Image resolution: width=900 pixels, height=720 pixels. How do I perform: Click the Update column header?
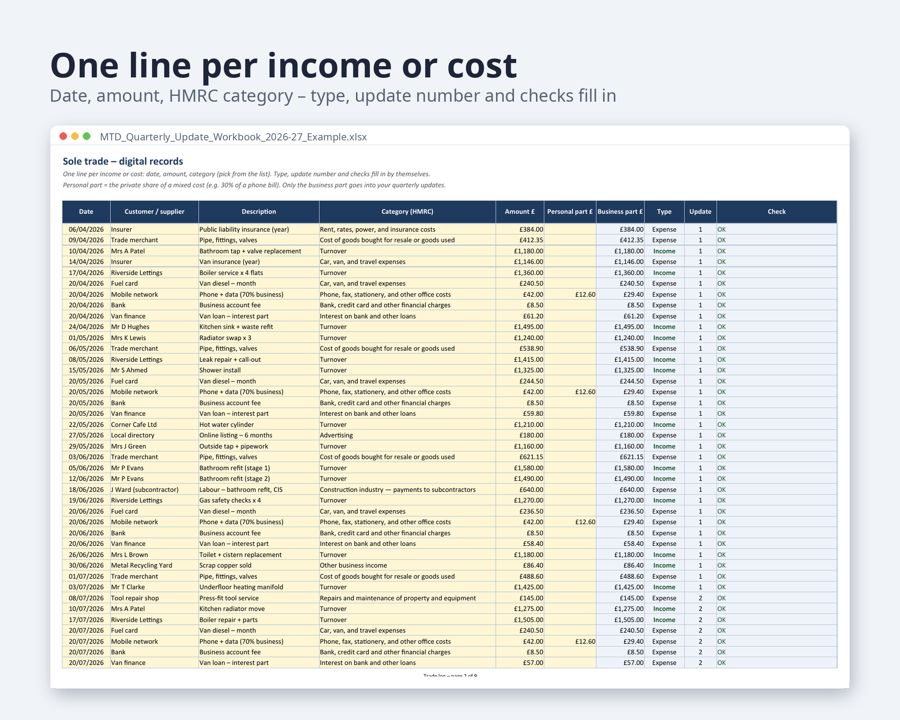tap(700, 212)
